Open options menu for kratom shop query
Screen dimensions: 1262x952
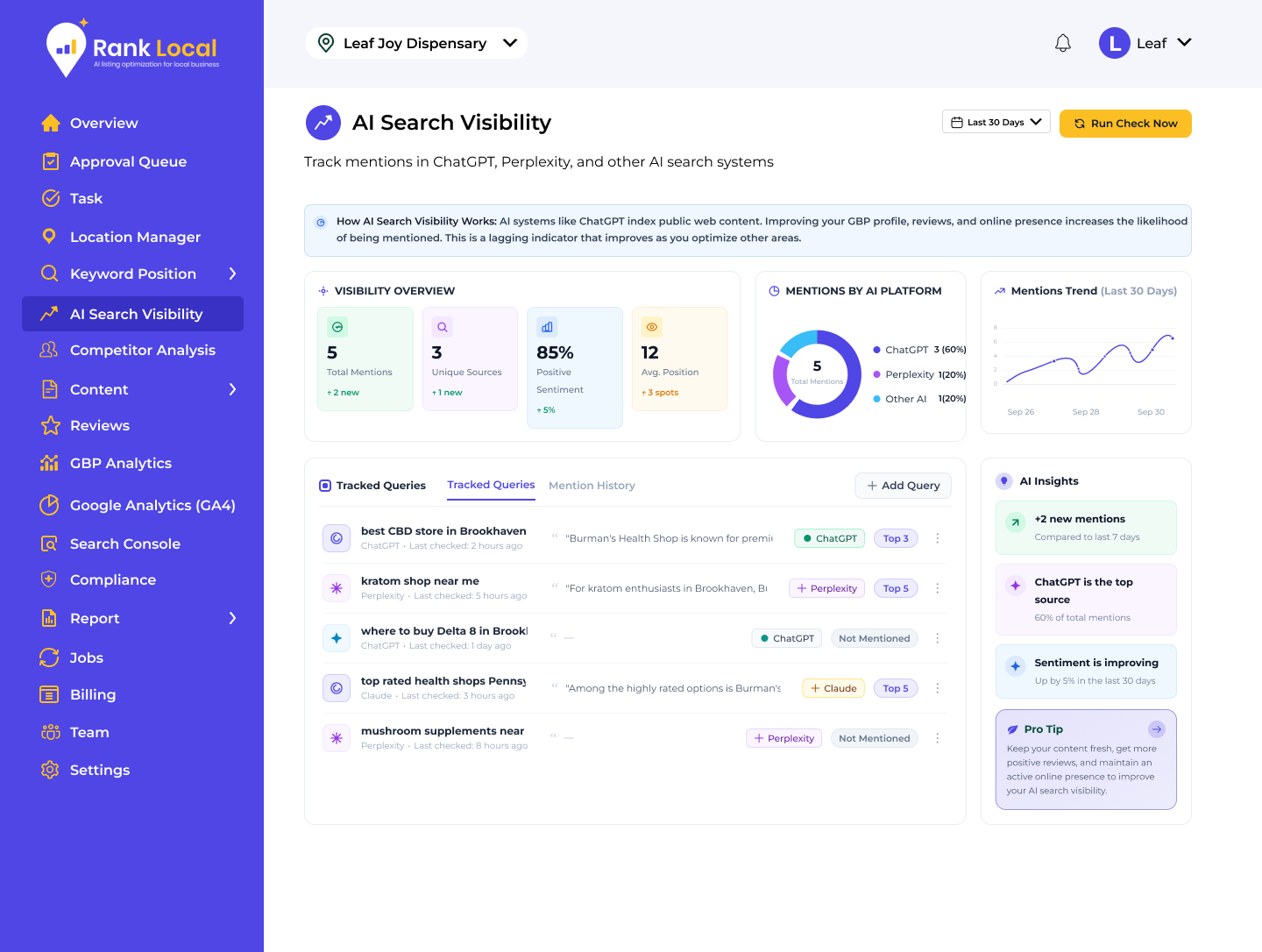click(938, 588)
